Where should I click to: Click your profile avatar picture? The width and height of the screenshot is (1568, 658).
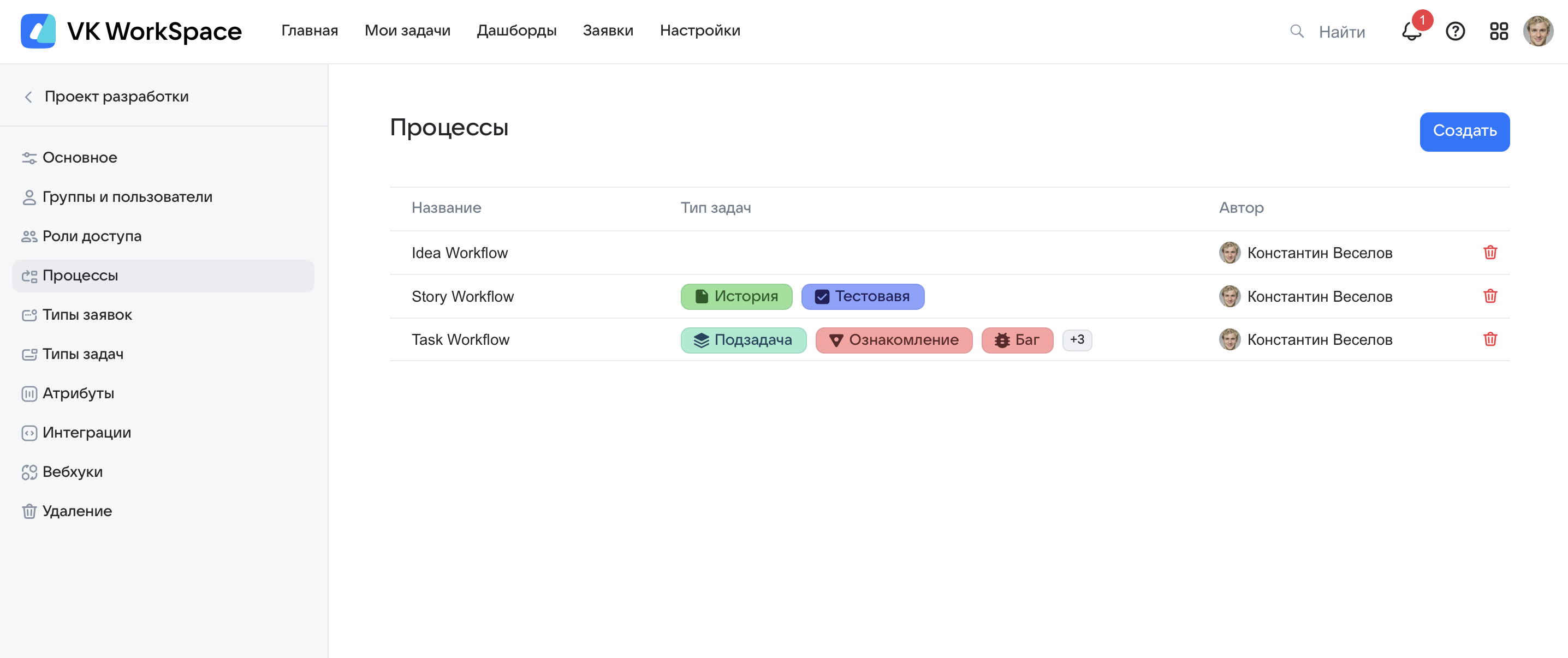tap(1539, 31)
